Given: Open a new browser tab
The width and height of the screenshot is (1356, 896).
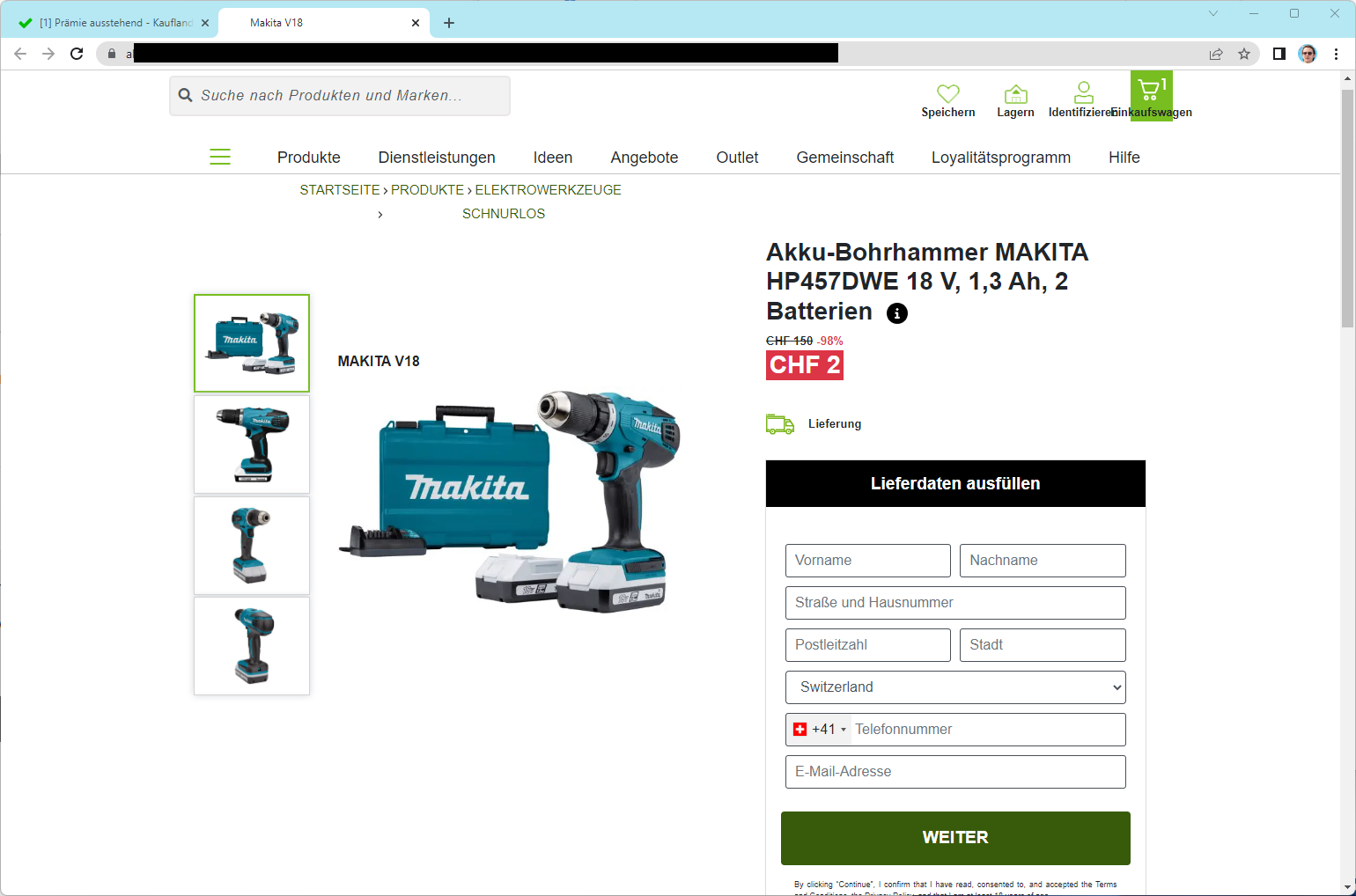Looking at the screenshot, I should coord(449,23).
